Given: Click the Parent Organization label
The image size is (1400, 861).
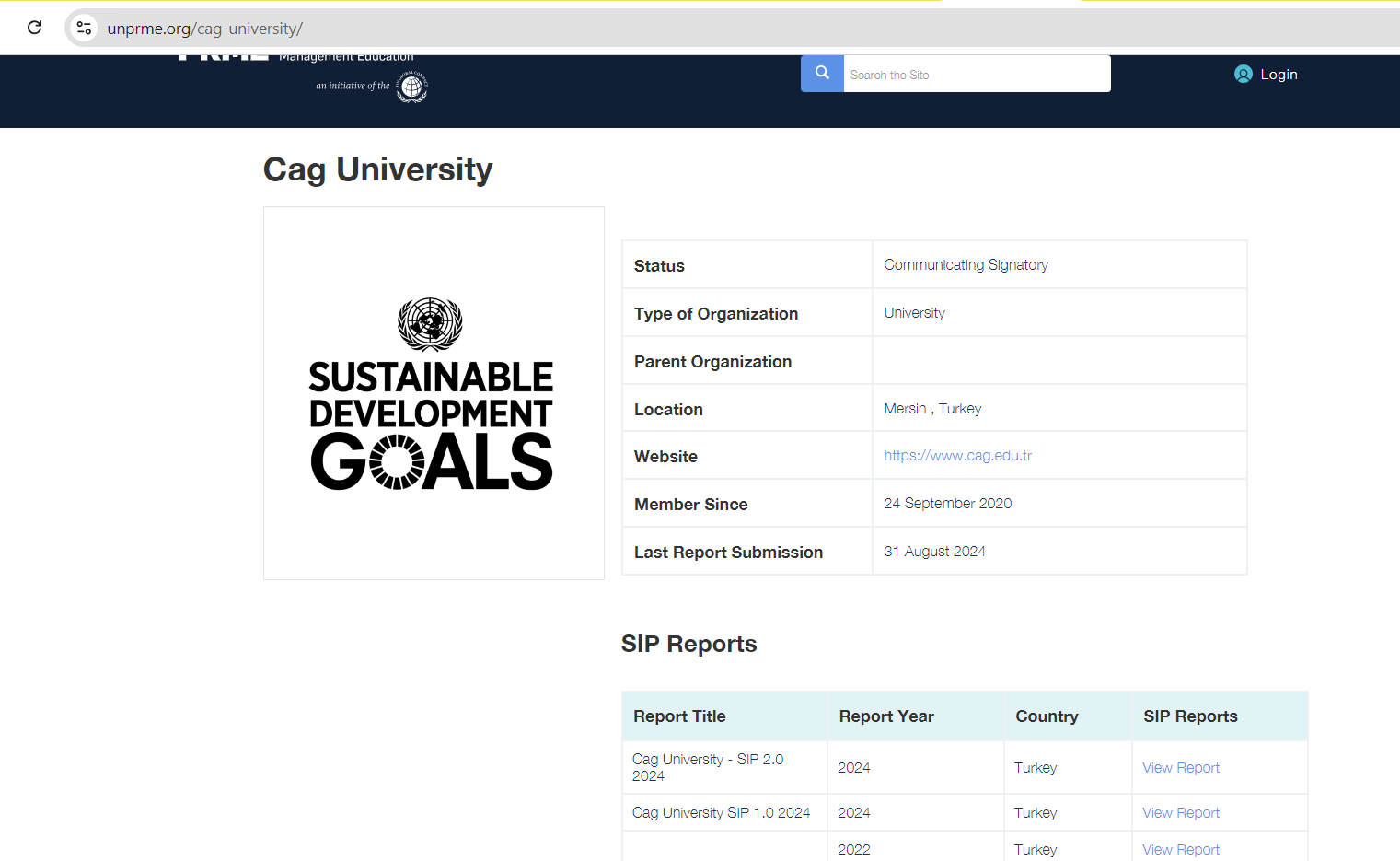Looking at the screenshot, I should (x=712, y=362).
